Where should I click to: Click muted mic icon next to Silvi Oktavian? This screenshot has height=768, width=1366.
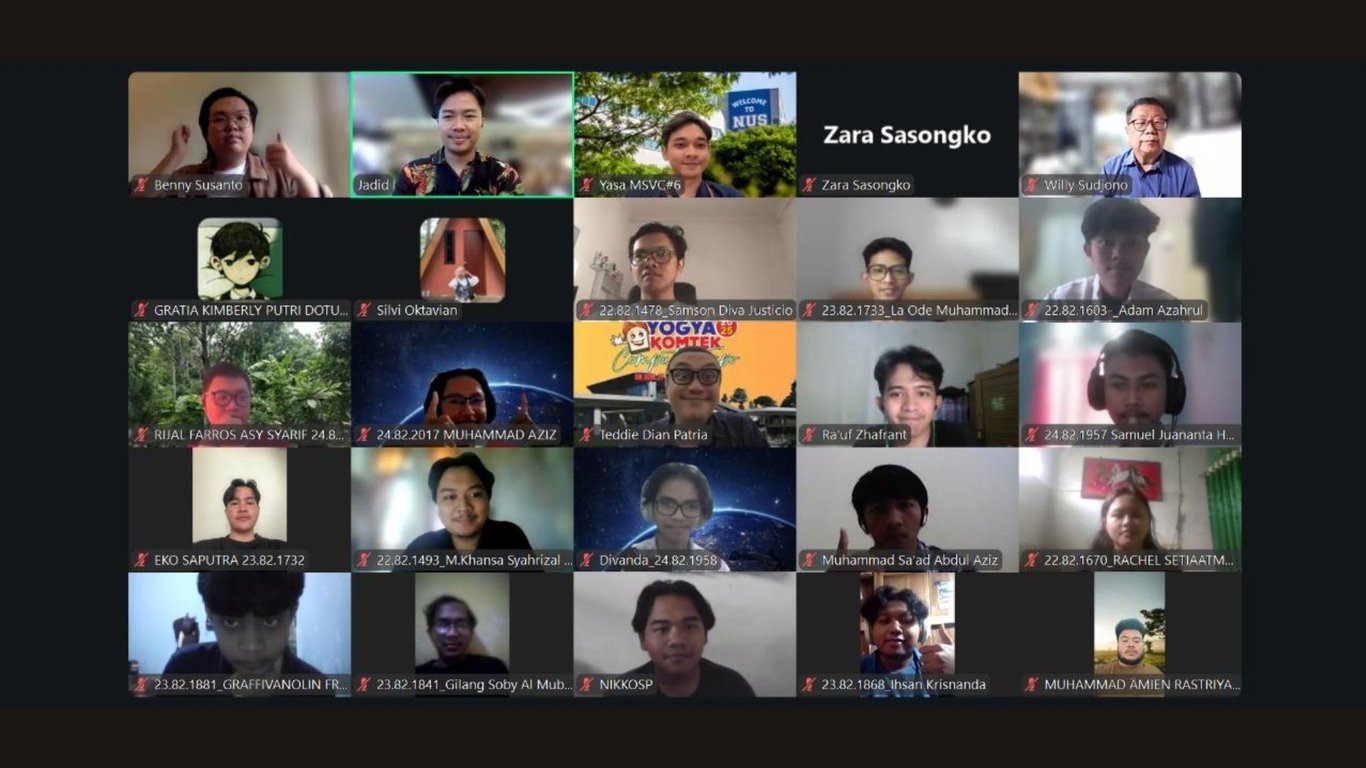(365, 310)
